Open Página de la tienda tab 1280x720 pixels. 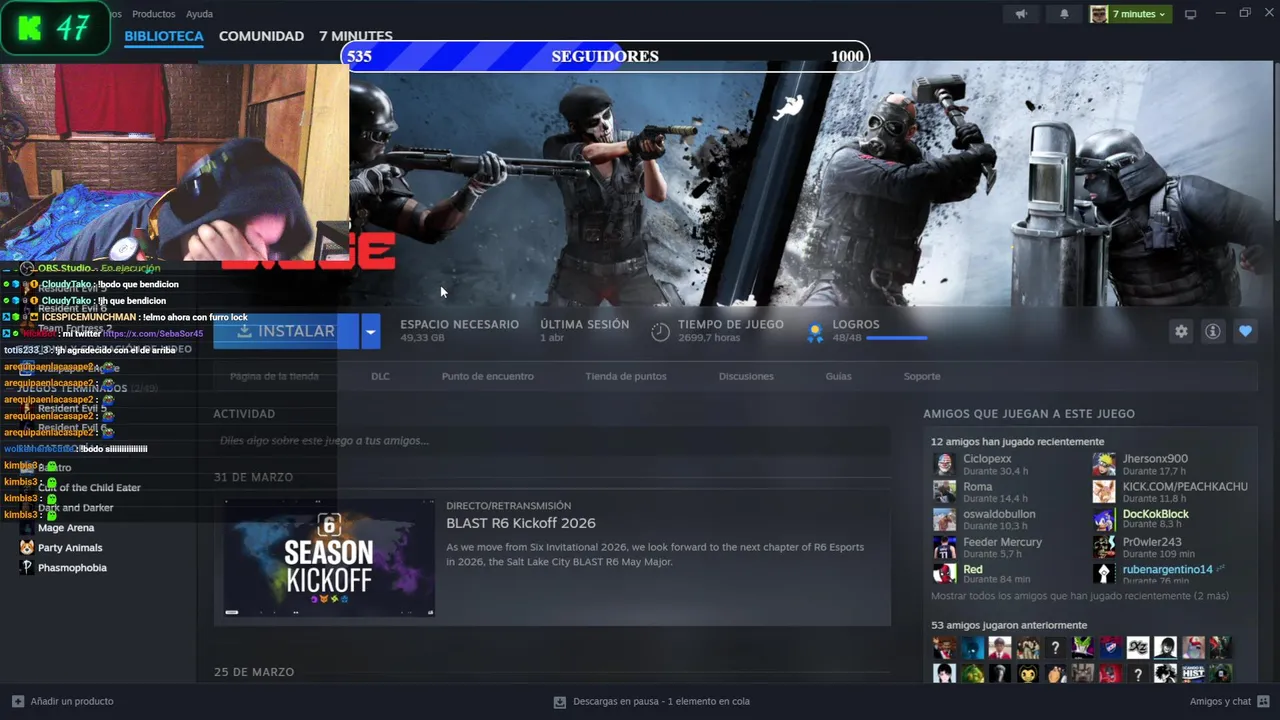tap(274, 376)
